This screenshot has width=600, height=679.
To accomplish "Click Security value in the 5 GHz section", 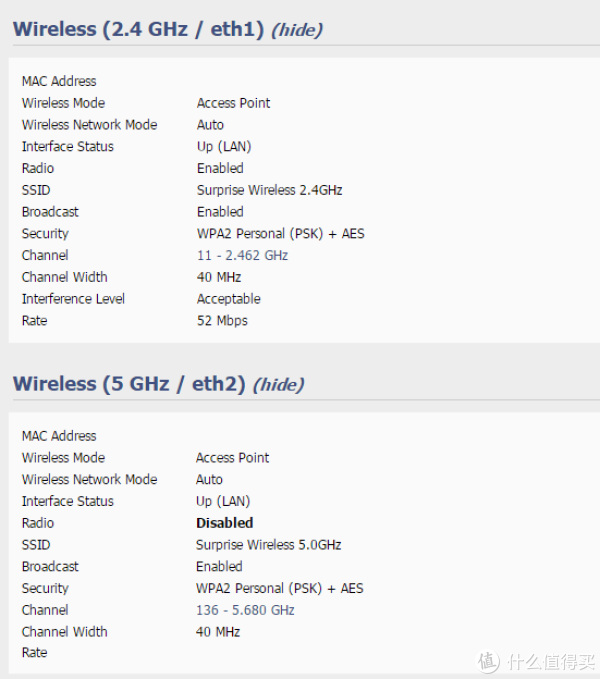I will click(x=279, y=588).
